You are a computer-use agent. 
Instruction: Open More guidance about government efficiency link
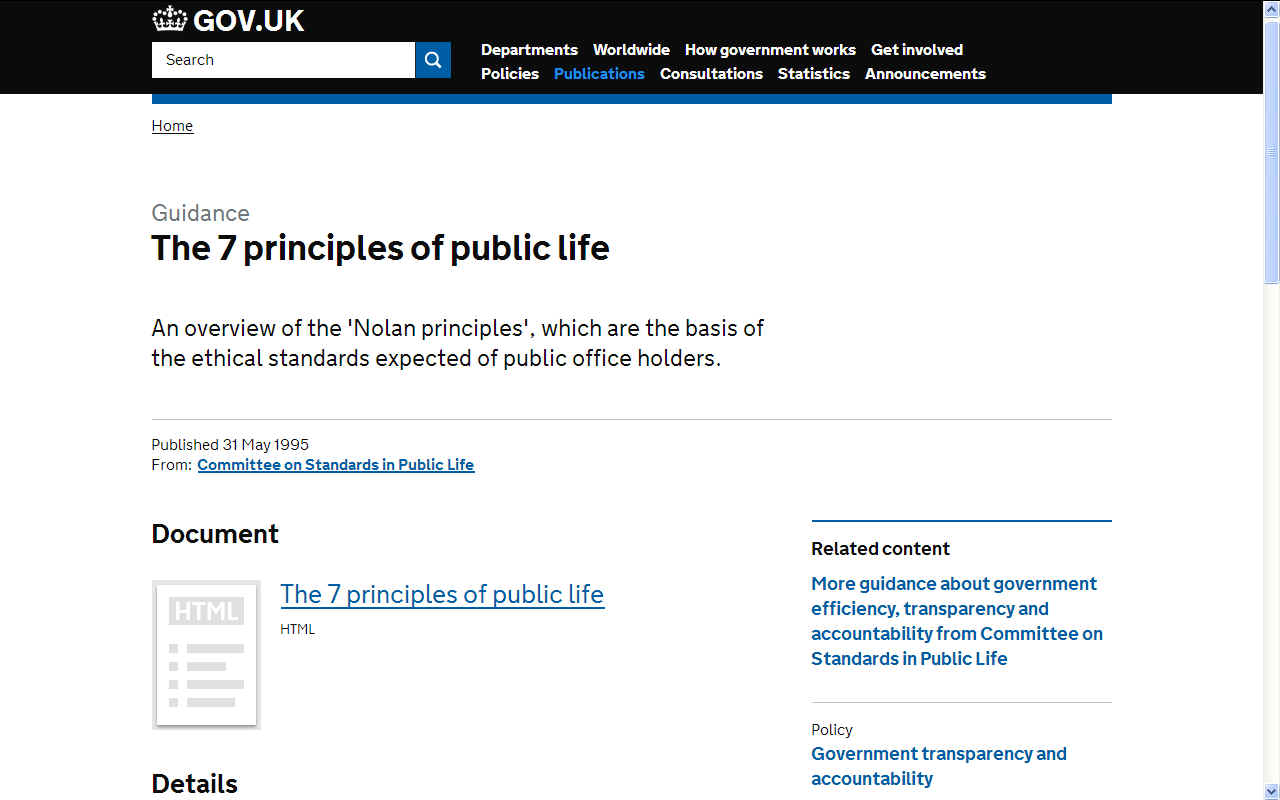coord(957,621)
